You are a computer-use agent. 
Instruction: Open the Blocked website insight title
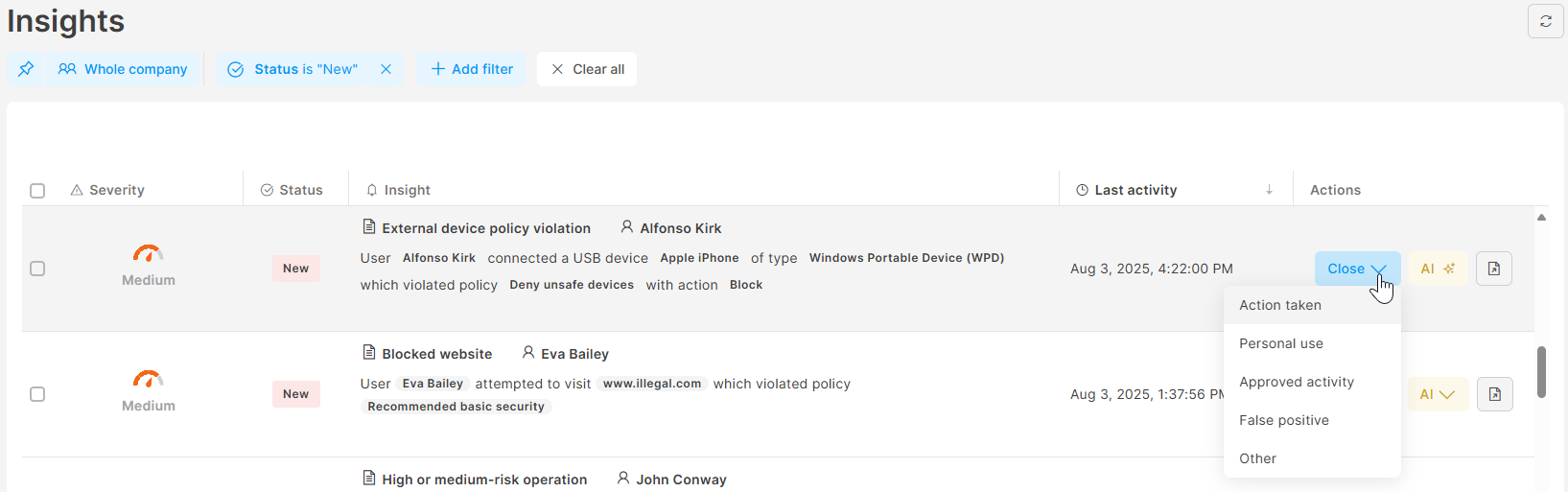point(436,354)
